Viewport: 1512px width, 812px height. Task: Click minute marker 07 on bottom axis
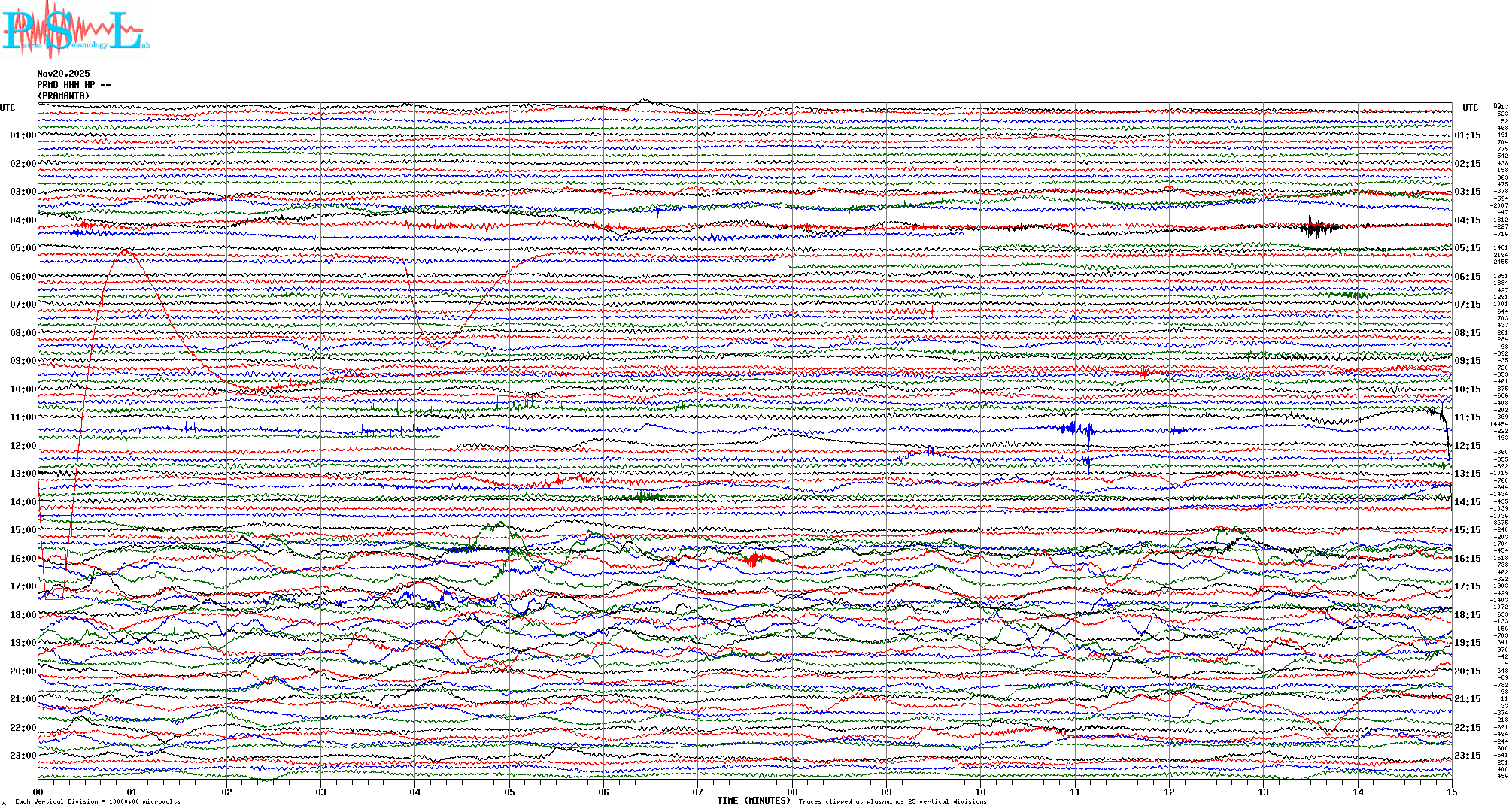coord(697,792)
